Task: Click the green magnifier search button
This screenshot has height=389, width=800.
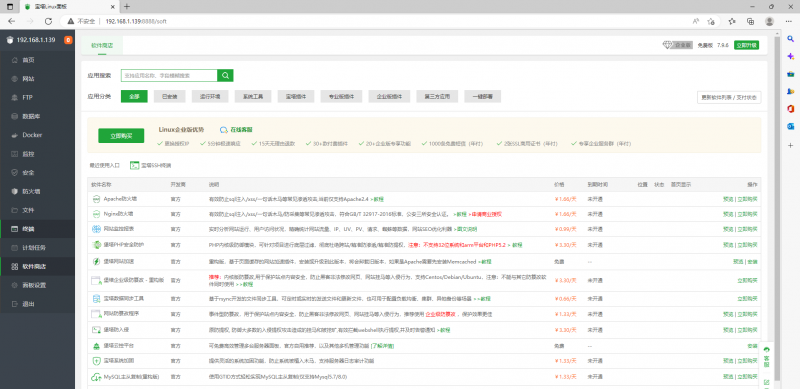Action: coord(225,76)
